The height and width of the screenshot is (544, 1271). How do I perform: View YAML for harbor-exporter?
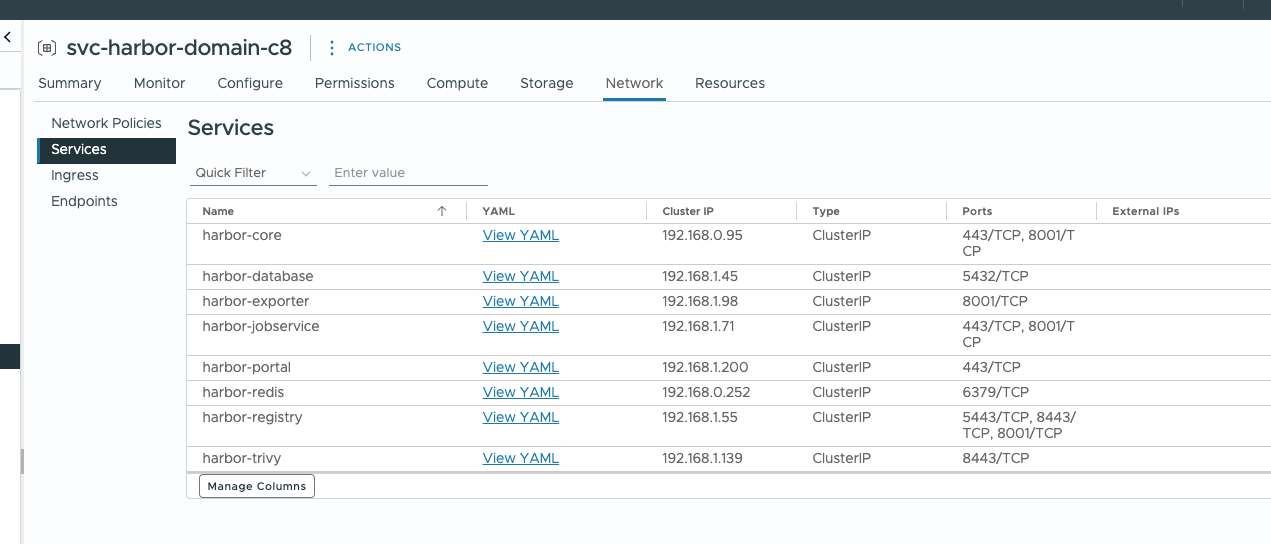(x=520, y=301)
